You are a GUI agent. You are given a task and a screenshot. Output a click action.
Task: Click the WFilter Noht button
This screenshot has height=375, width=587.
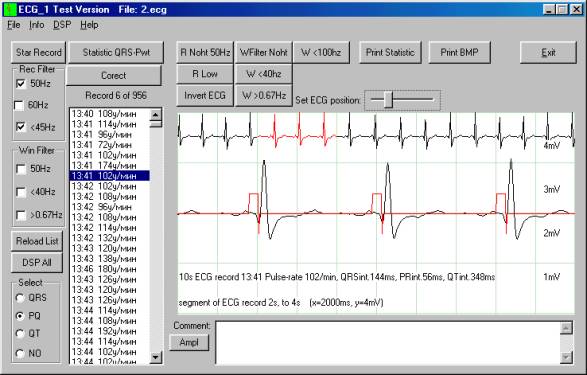(x=264, y=52)
